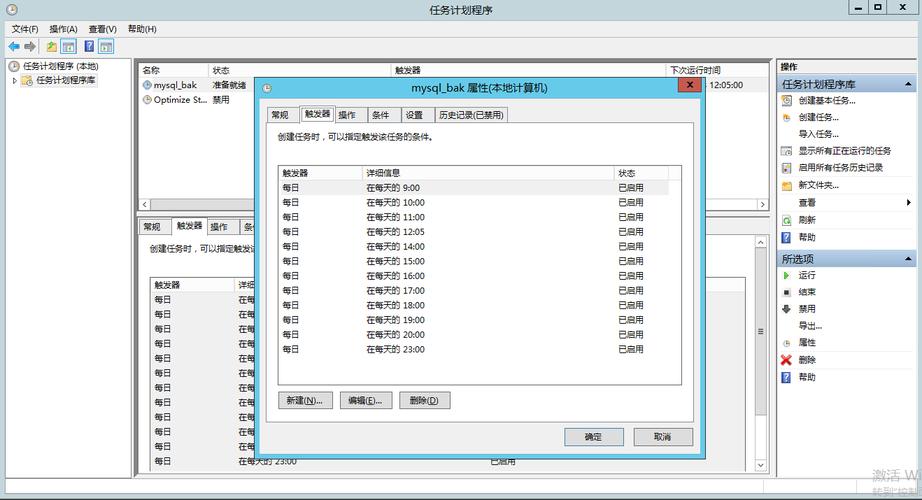Click the 任务计划程序库 folder icon in tree
The width and height of the screenshot is (922, 500).
click(27, 81)
